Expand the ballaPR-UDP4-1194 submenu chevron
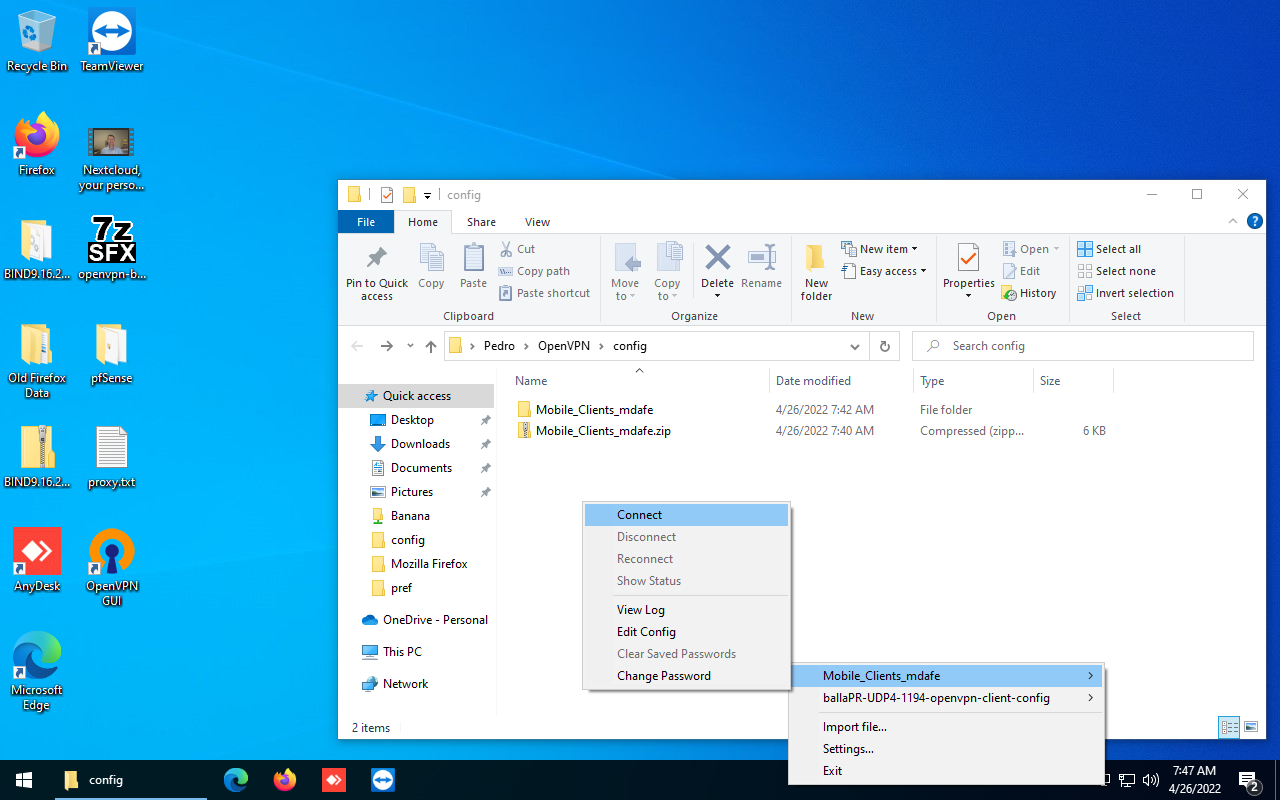 pos(1090,698)
